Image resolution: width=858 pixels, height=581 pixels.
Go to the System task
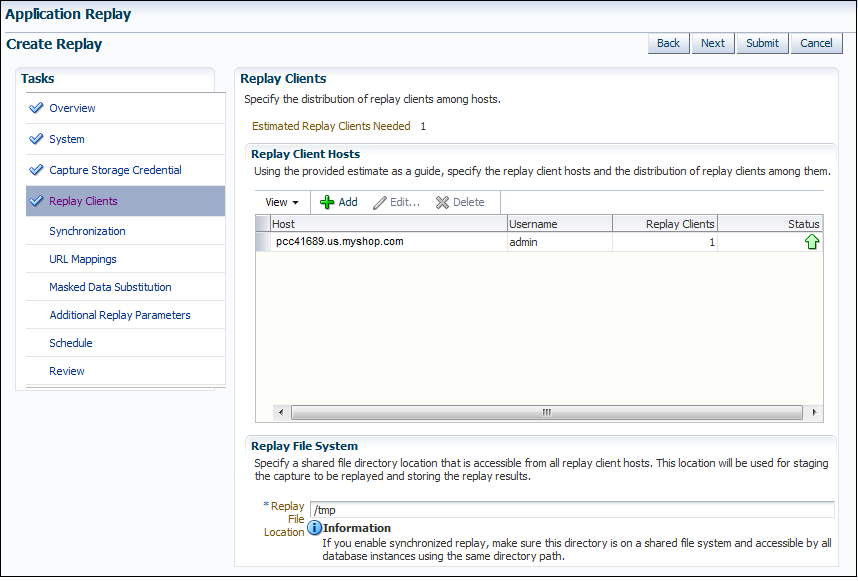click(67, 139)
